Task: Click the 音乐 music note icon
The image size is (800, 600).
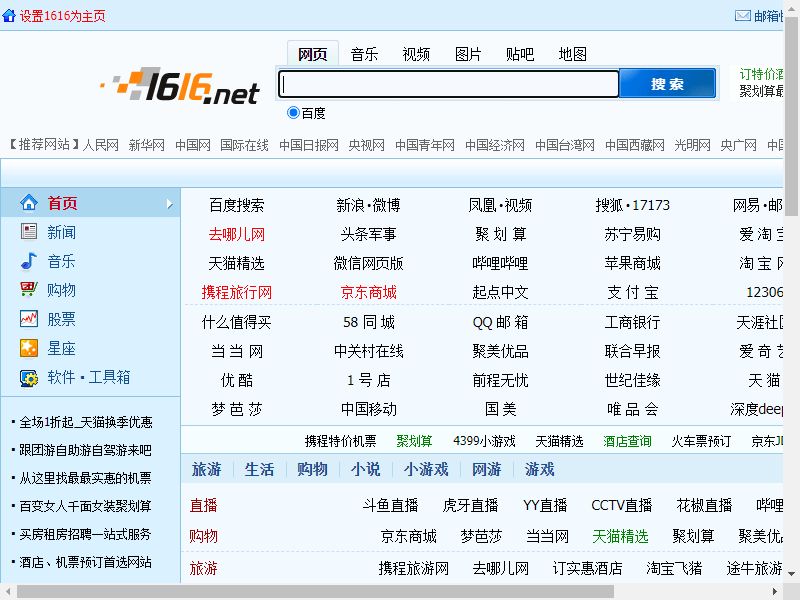Action: tap(29, 261)
